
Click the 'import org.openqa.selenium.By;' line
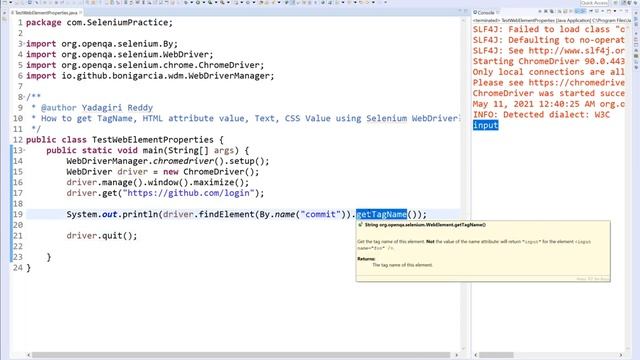click(x=102, y=44)
